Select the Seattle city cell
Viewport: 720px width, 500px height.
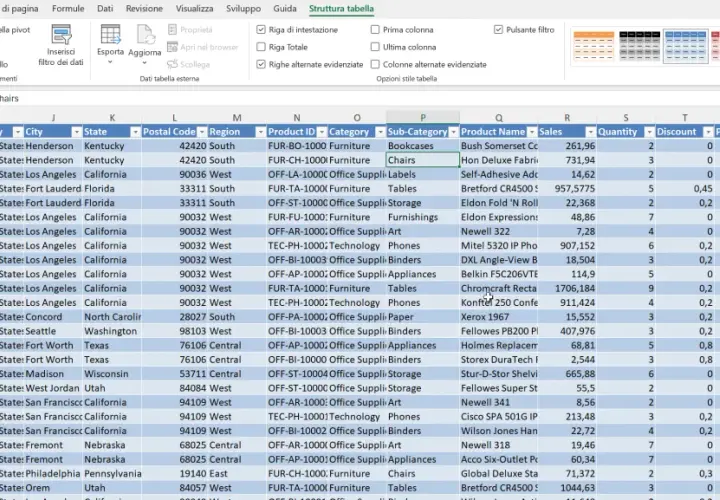[53, 331]
